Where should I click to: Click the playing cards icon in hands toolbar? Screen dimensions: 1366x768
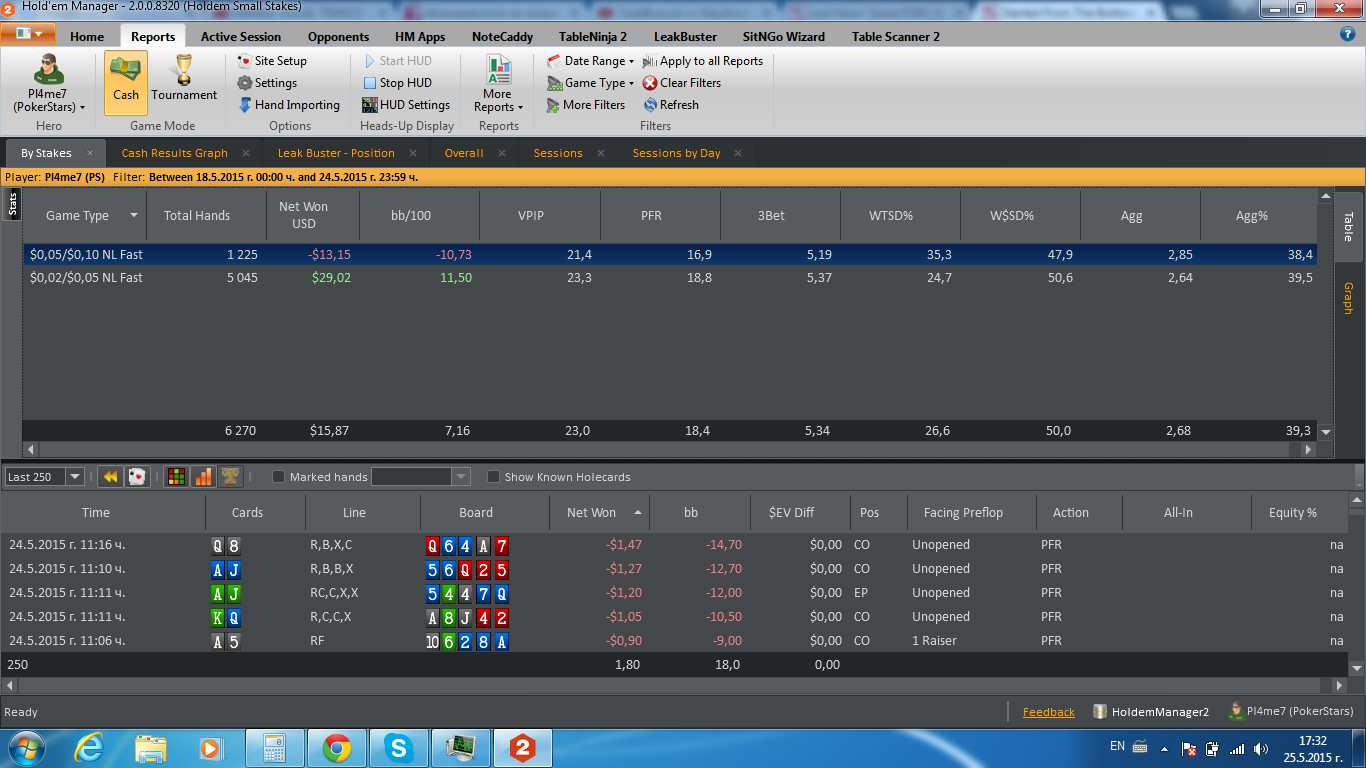pos(138,477)
